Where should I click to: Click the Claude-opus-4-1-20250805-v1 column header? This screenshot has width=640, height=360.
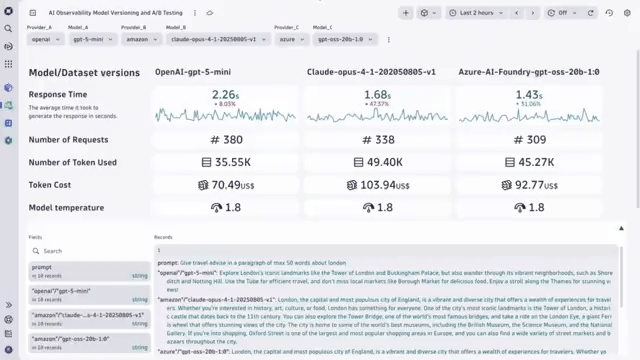371,72
